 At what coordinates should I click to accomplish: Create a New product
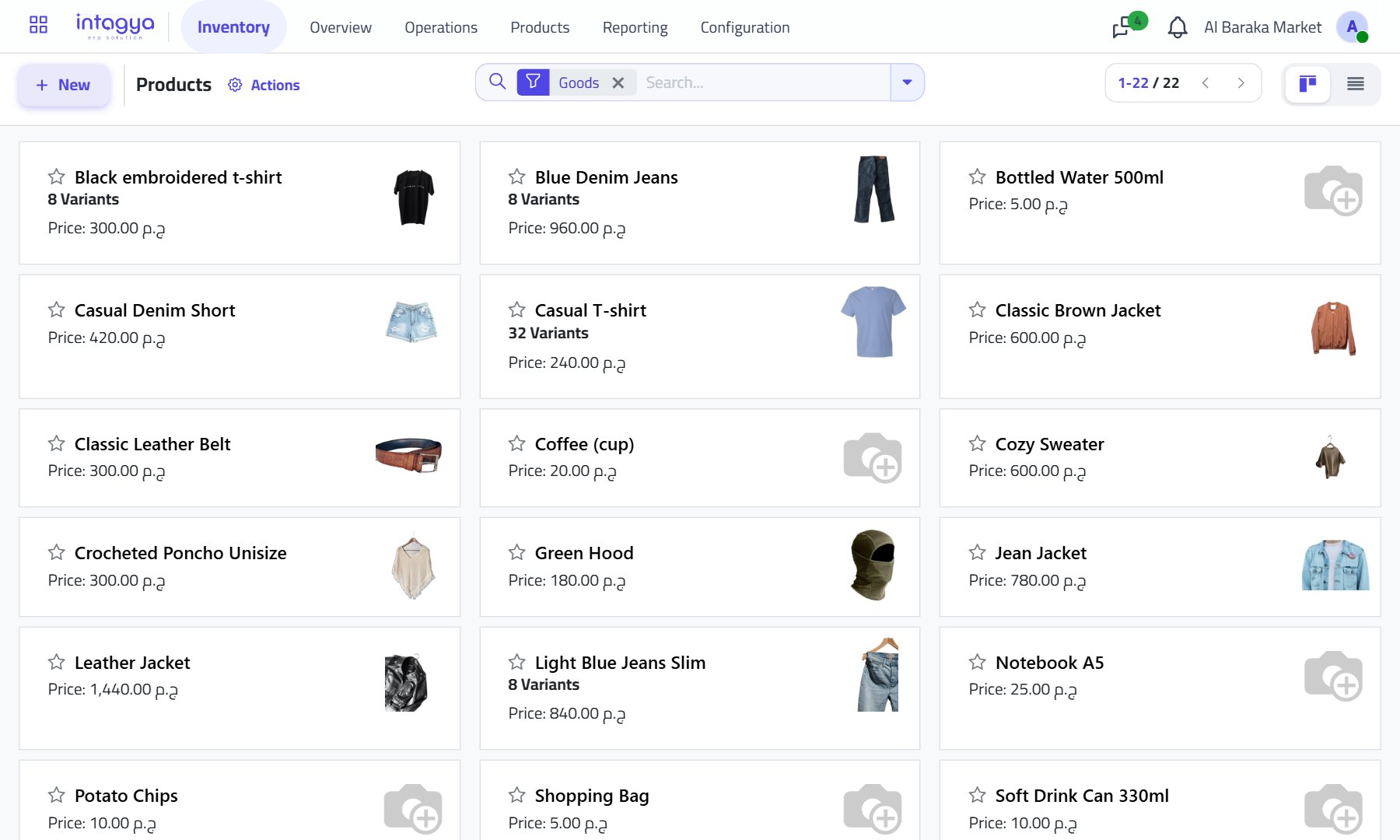pyautogui.click(x=64, y=85)
